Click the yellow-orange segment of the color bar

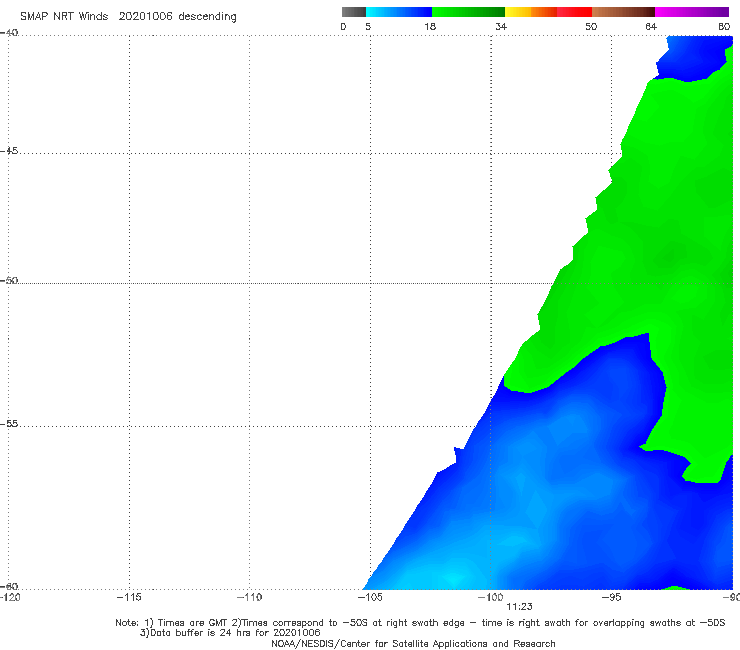[531, 12]
